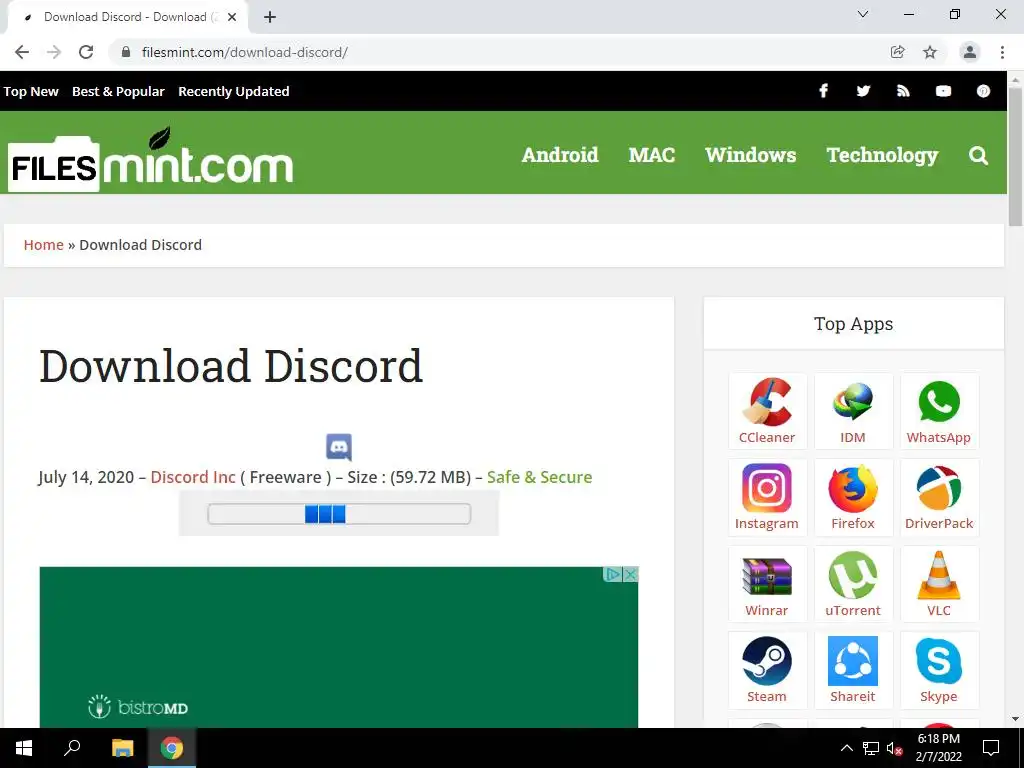Open the Chrome three-dot menu
Screen dimensions: 1024x768
1002,52
